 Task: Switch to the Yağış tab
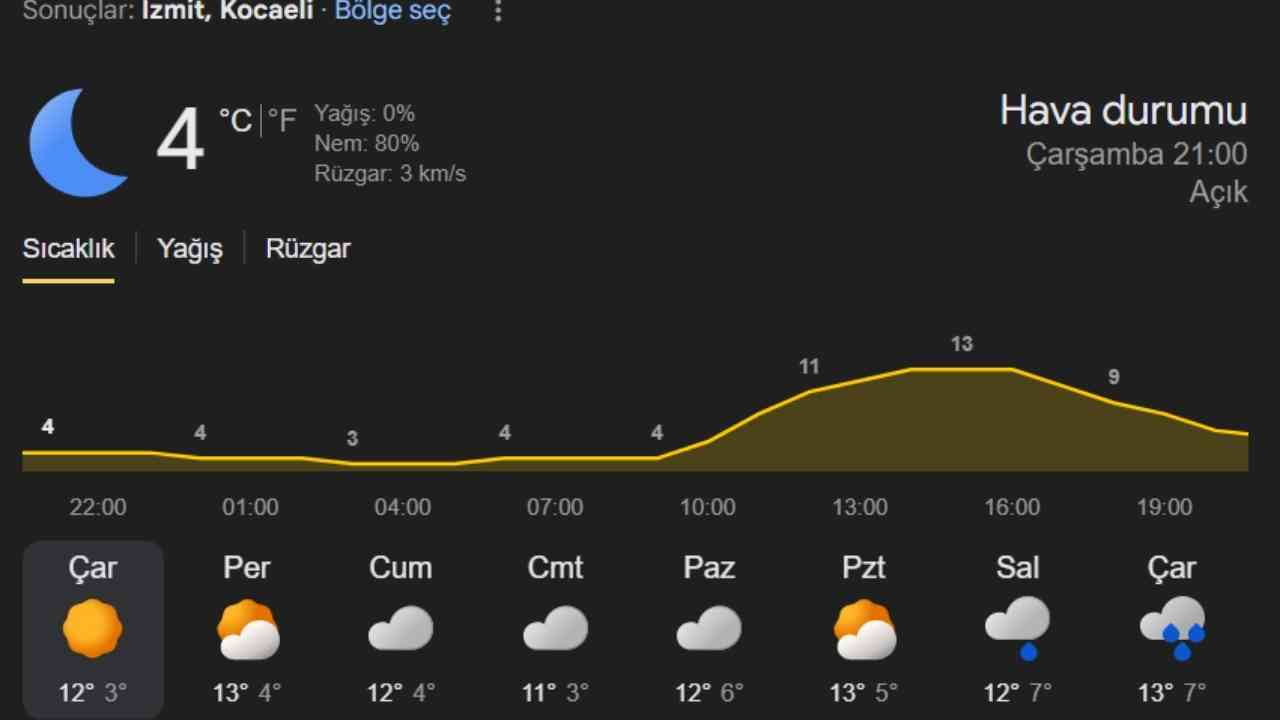click(190, 249)
